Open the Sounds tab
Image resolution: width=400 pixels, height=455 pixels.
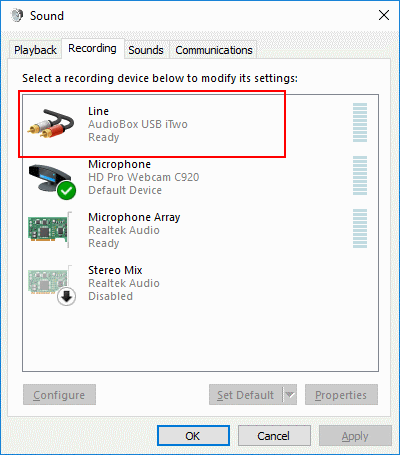pos(146,50)
